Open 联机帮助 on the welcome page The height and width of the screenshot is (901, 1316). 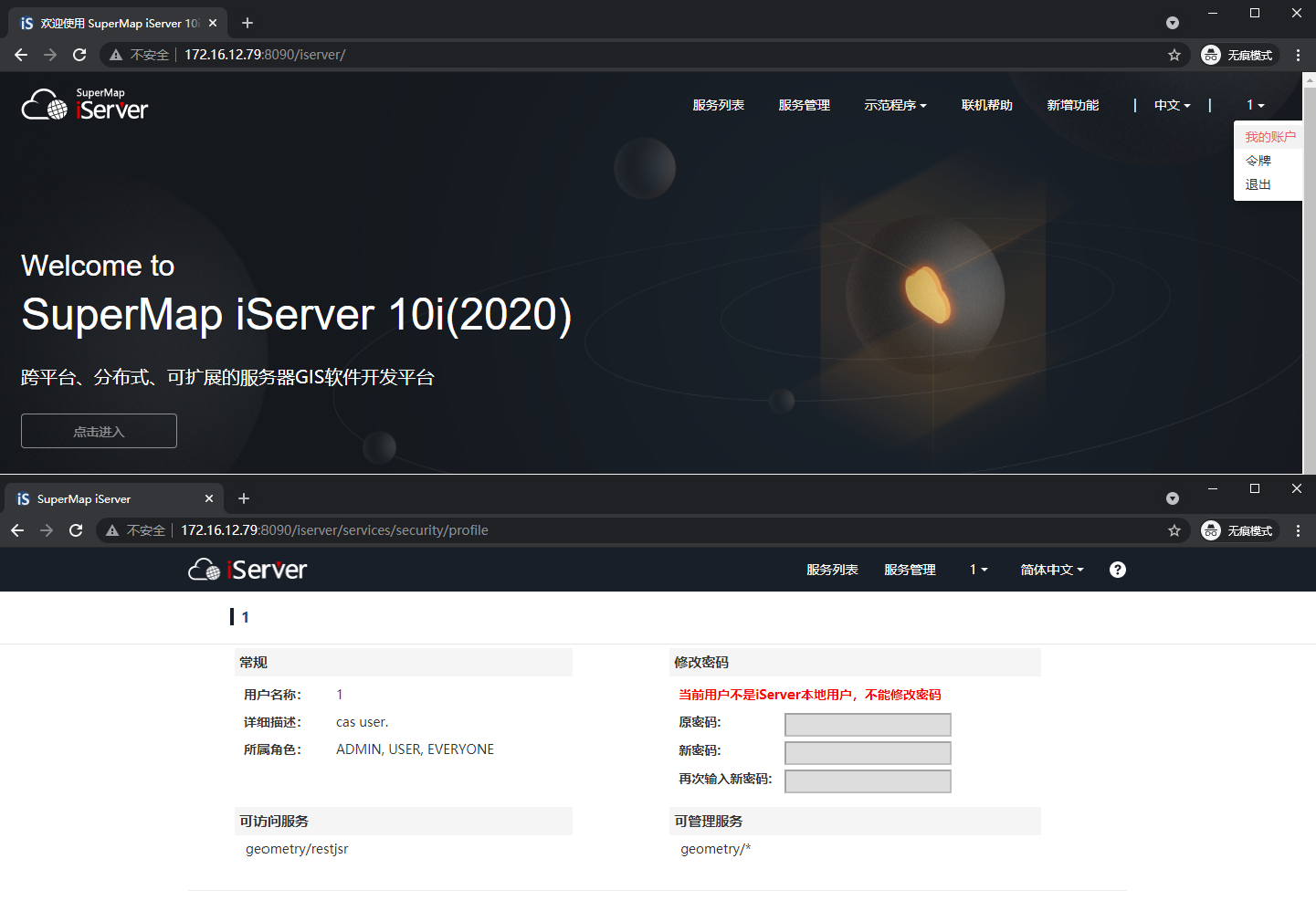(987, 105)
